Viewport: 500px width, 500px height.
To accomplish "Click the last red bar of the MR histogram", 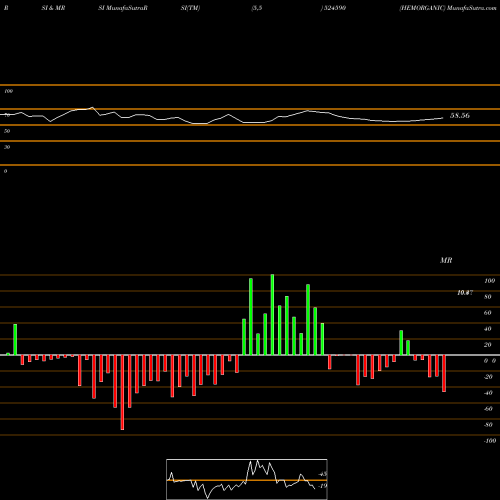I will pyautogui.click(x=444, y=373).
